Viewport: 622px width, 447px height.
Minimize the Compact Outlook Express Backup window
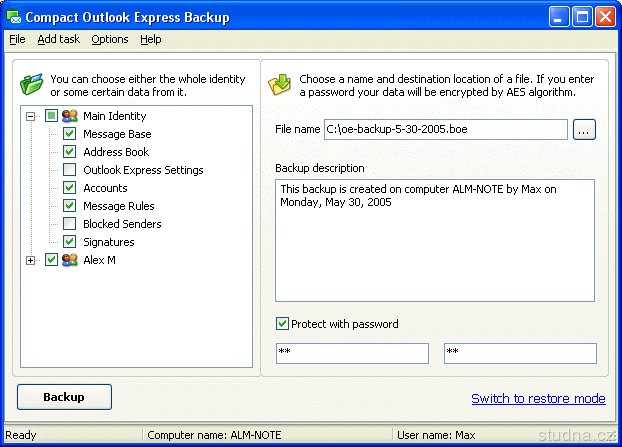pos(559,17)
